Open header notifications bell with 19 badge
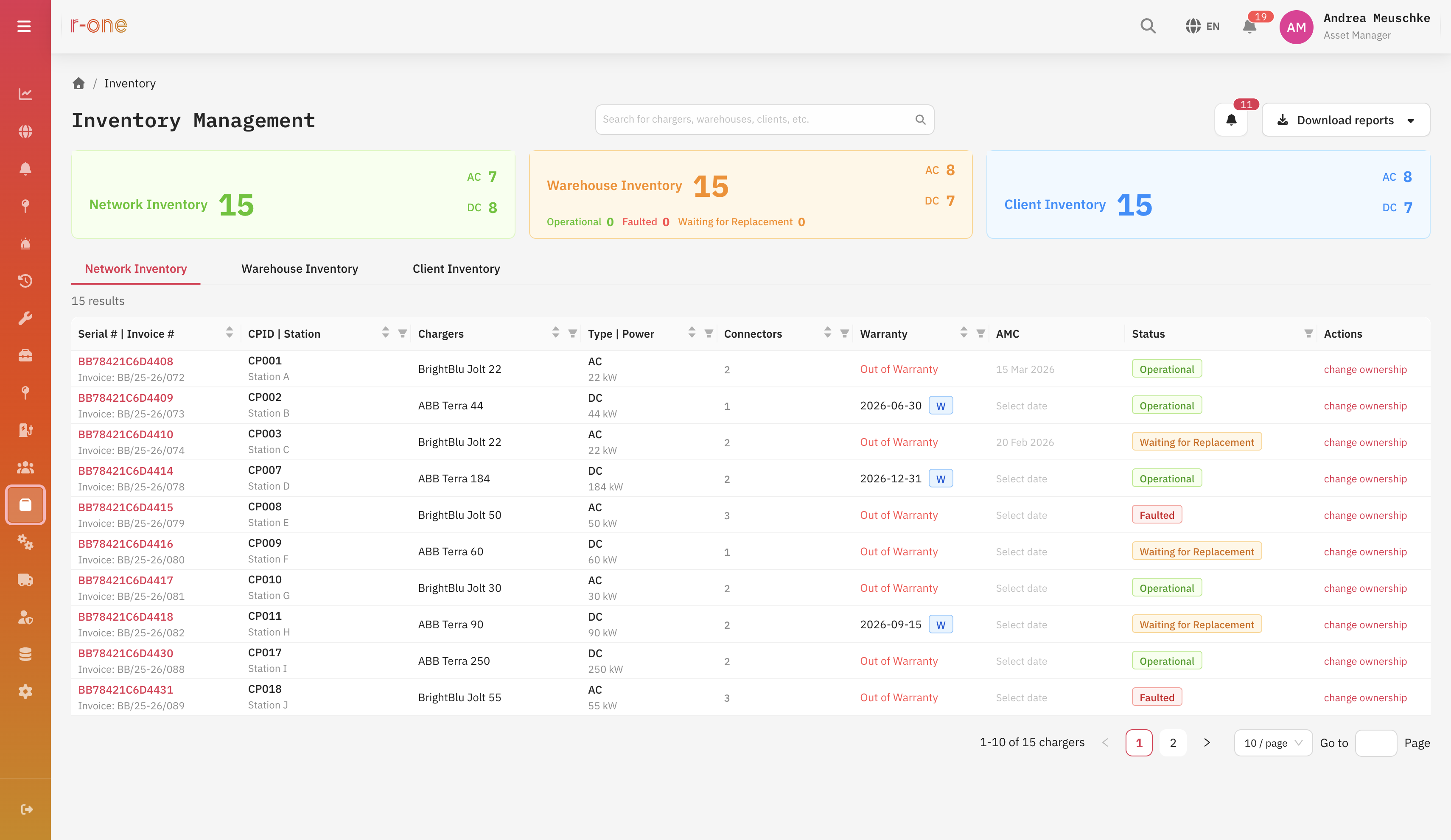1451x840 pixels. [x=1249, y=26]
